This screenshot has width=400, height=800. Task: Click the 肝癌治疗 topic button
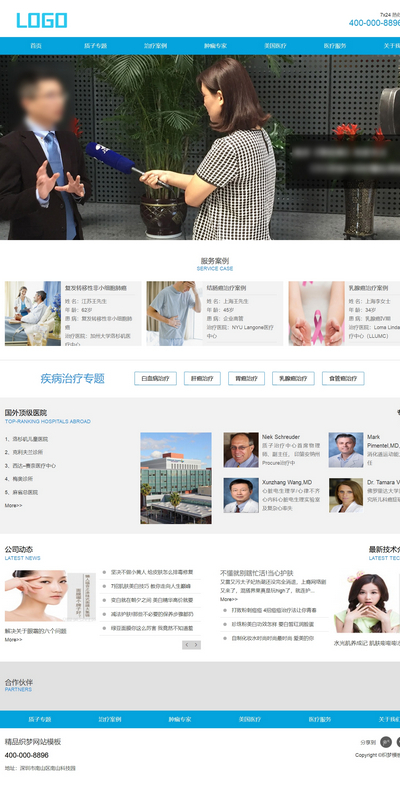(202, 379)
